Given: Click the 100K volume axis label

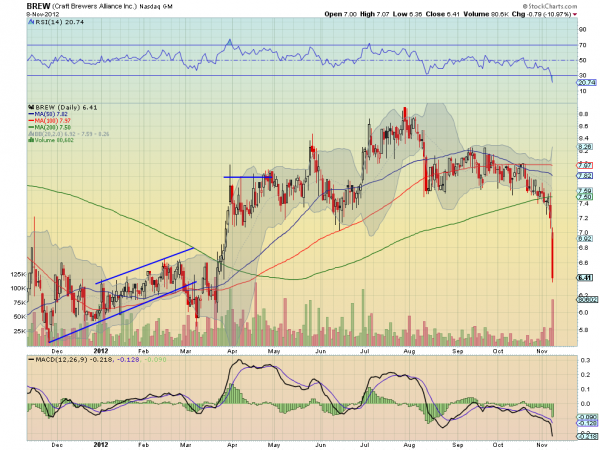Looking at the screenshot, I should 18,289.
